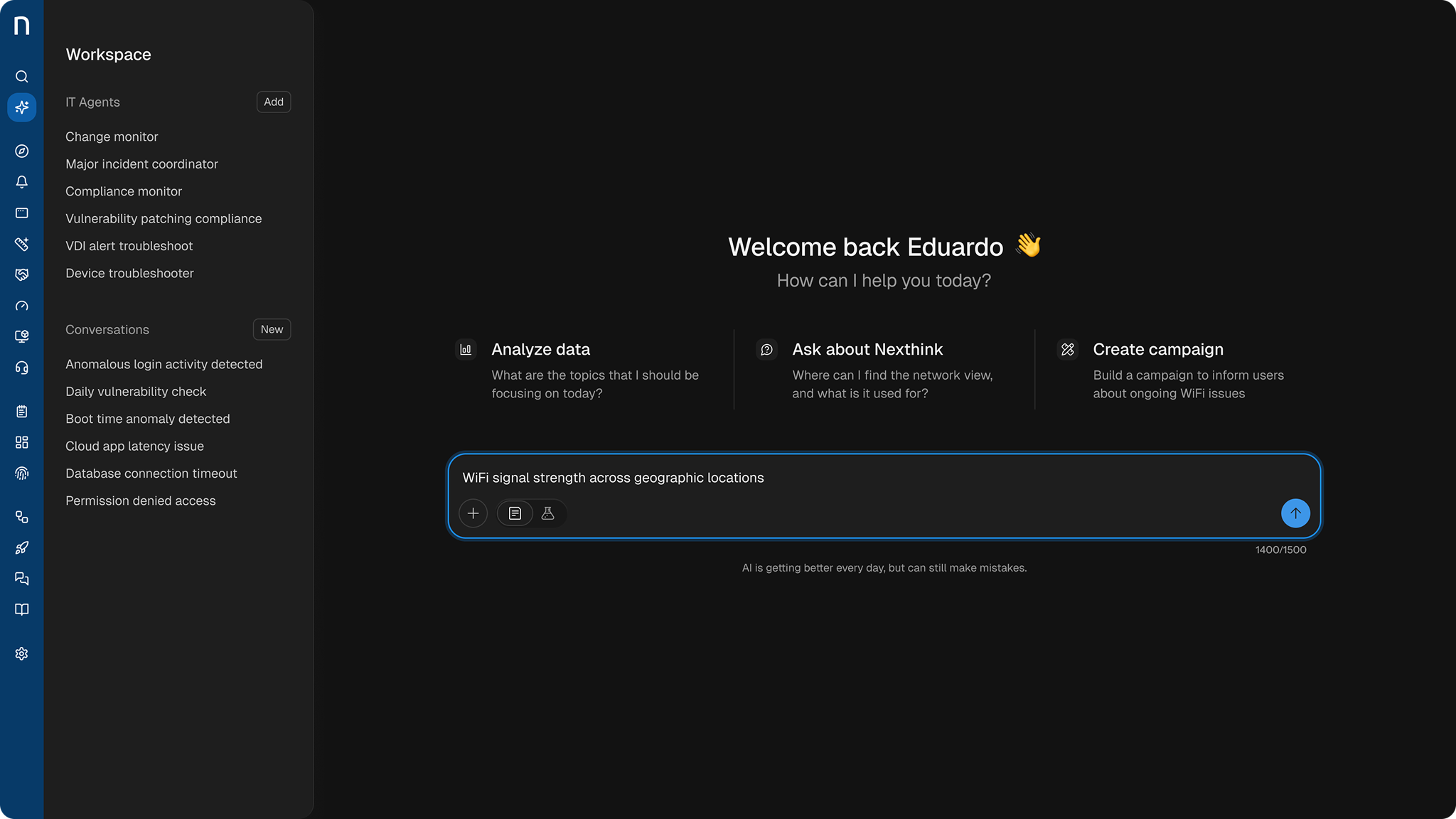Toggle the flask experiment icon in prompt

click(x=548, y=513)
